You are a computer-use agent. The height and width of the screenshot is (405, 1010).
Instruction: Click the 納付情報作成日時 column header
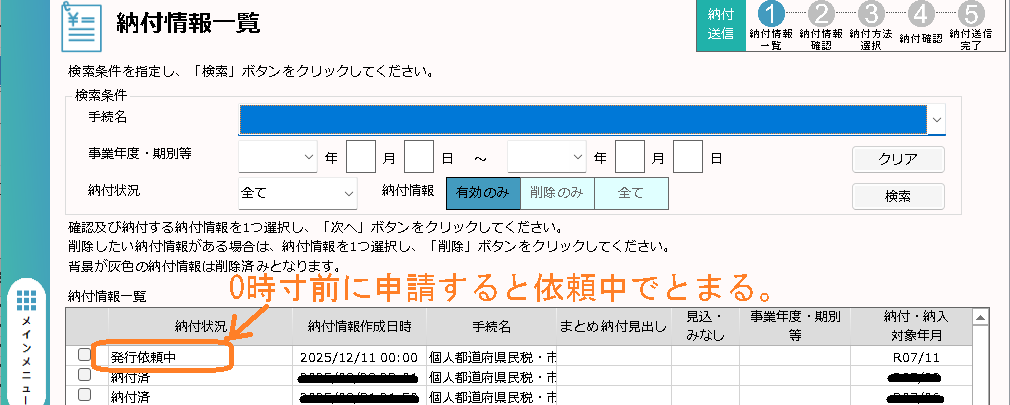[362, 326]
